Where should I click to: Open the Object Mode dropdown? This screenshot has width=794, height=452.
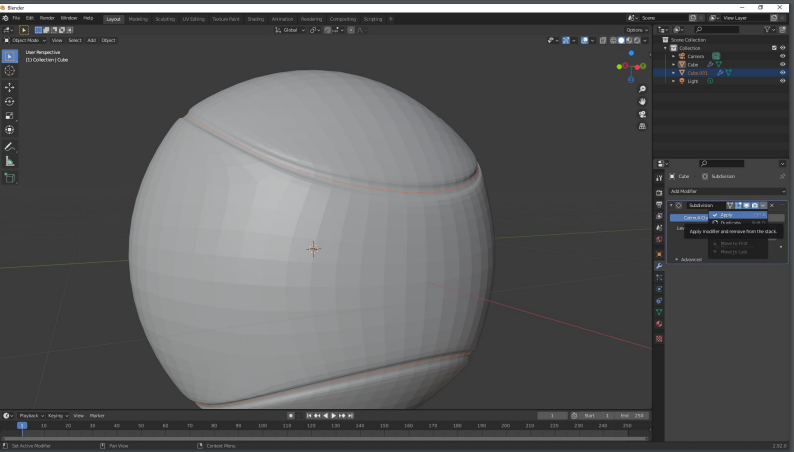(26, 40)
